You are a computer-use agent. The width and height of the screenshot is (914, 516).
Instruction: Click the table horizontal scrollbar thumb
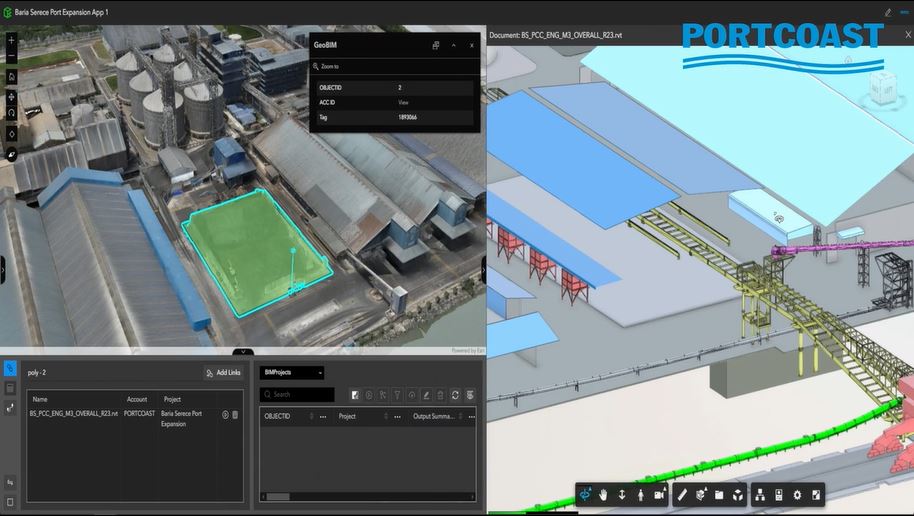[x=278, y=497]
